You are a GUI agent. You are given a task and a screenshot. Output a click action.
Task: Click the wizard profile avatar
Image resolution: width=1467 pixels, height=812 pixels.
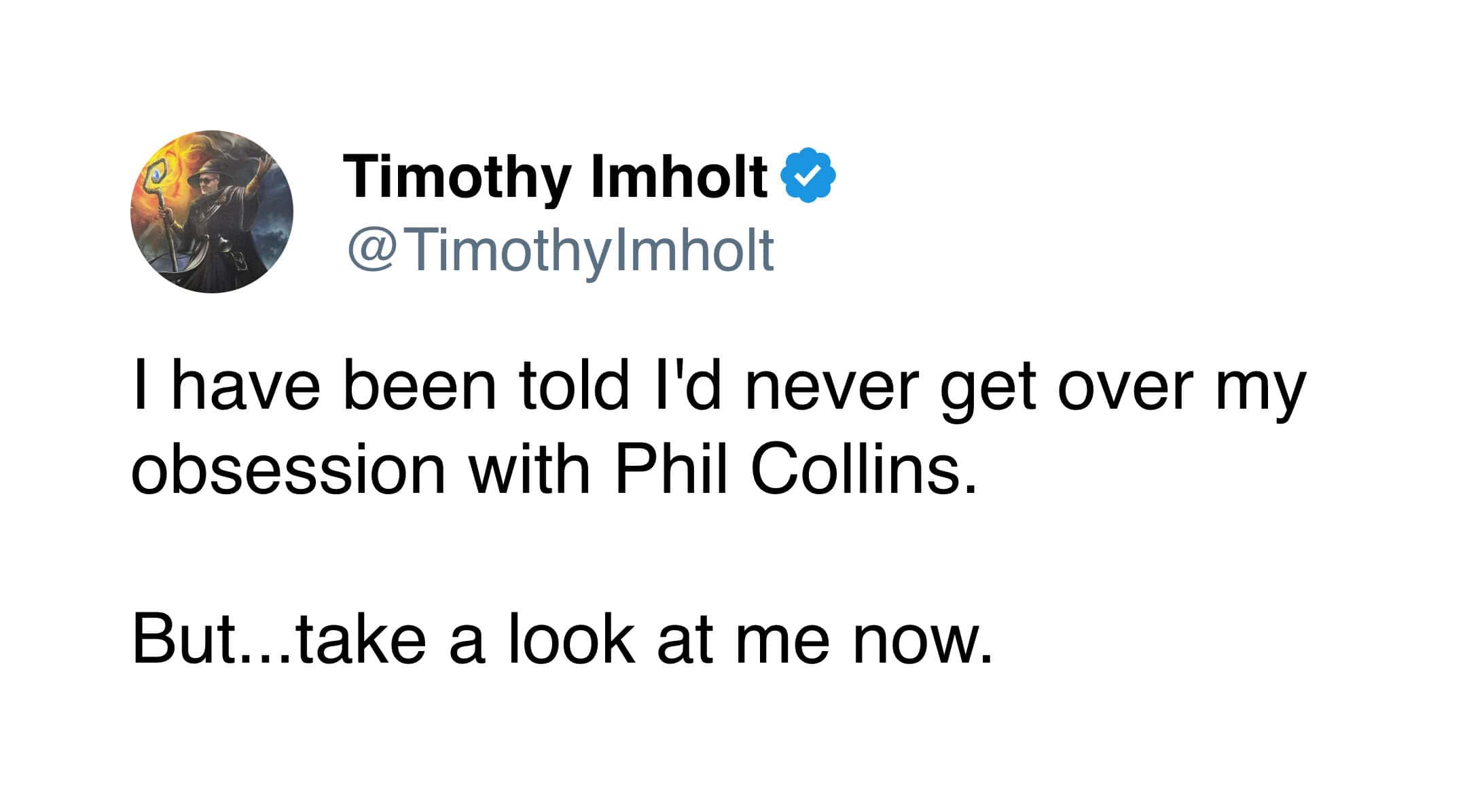[x=212, y=212]
